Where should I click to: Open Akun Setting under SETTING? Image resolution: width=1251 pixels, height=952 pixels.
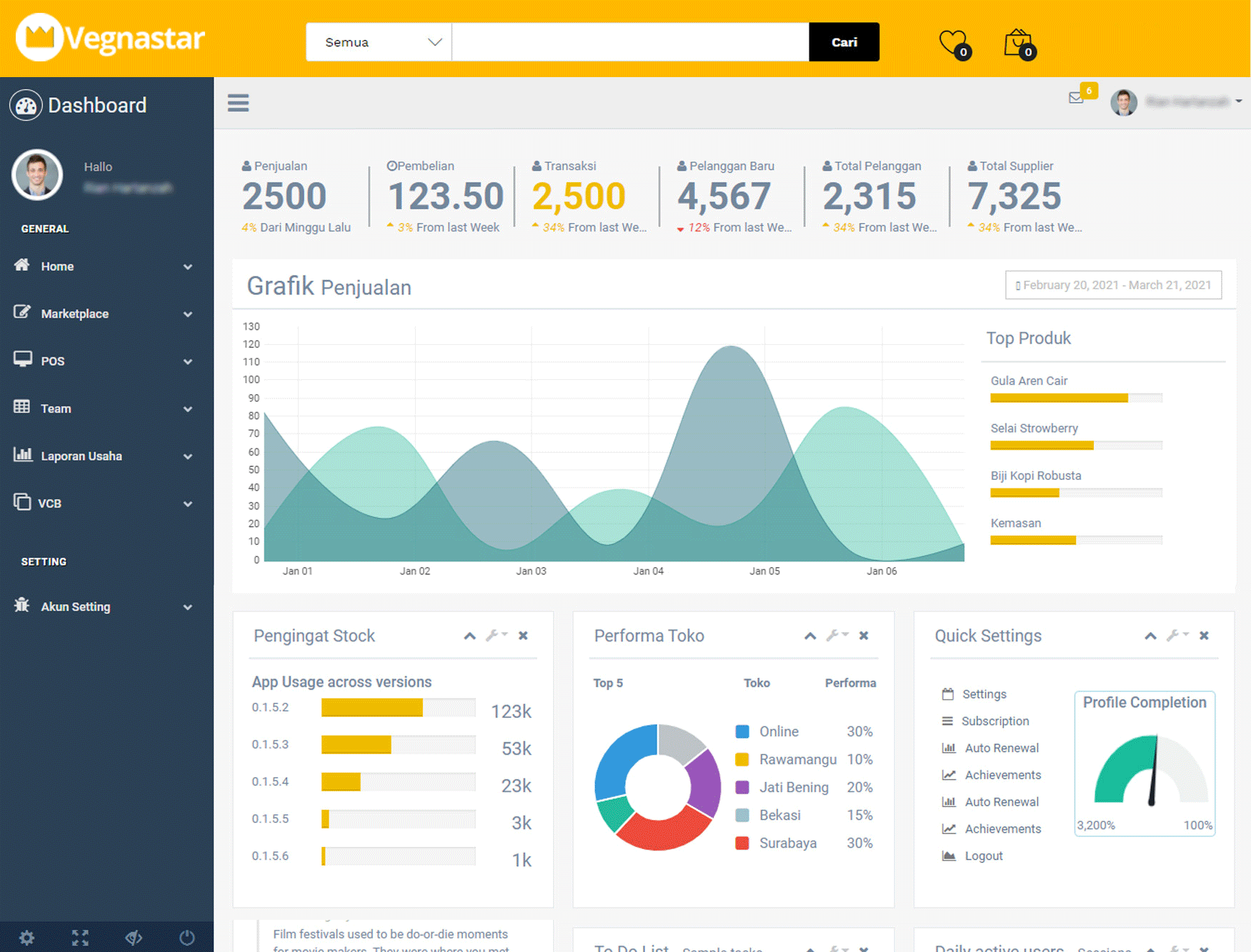click(x=75, y=606)
